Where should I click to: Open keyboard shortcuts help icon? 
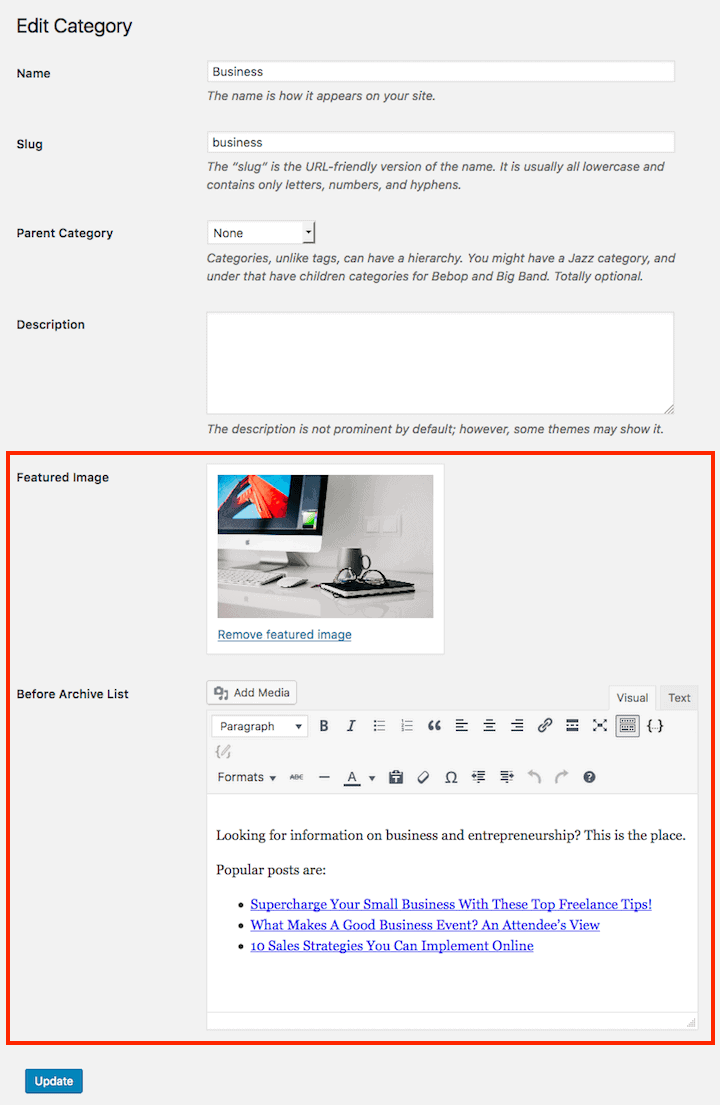(590, 777)
